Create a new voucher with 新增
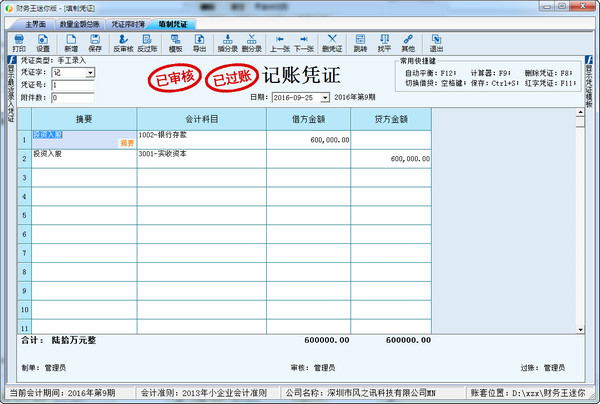600x404 pixels. click(71, 42)
